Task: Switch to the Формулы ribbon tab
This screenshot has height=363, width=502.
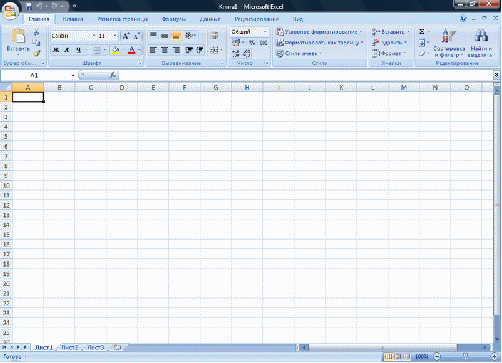Action: coord(174,19)
